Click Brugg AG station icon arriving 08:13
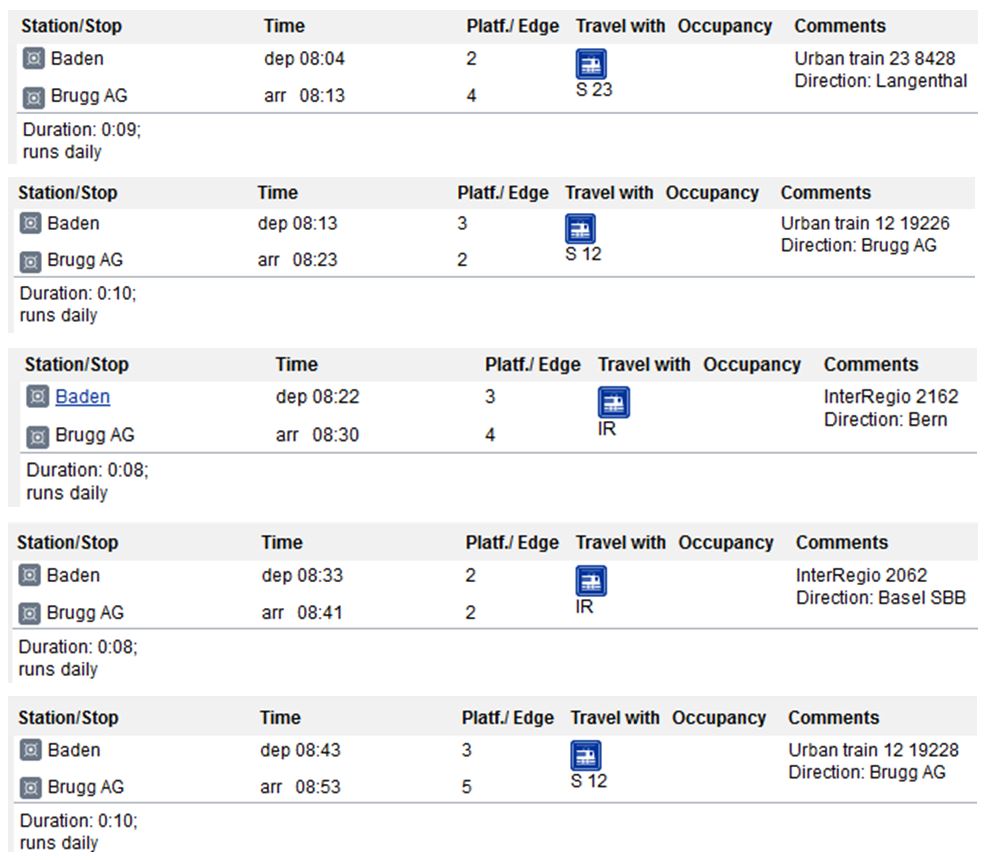This screenshot has height=860, width=997. 34,97
